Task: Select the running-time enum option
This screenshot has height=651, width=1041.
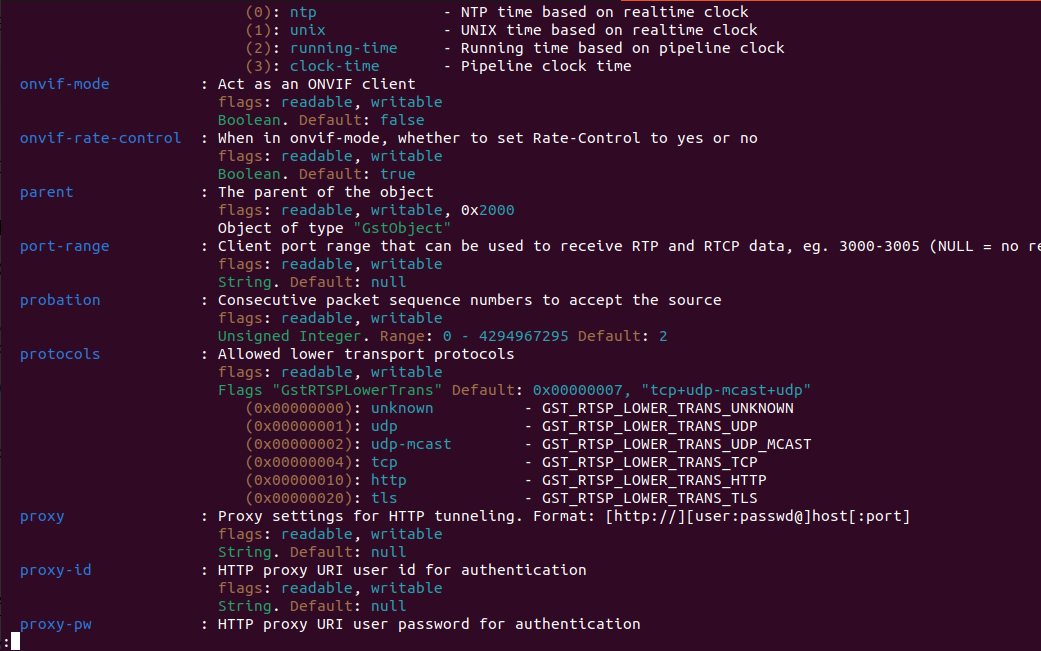Action: coord(343,48)
